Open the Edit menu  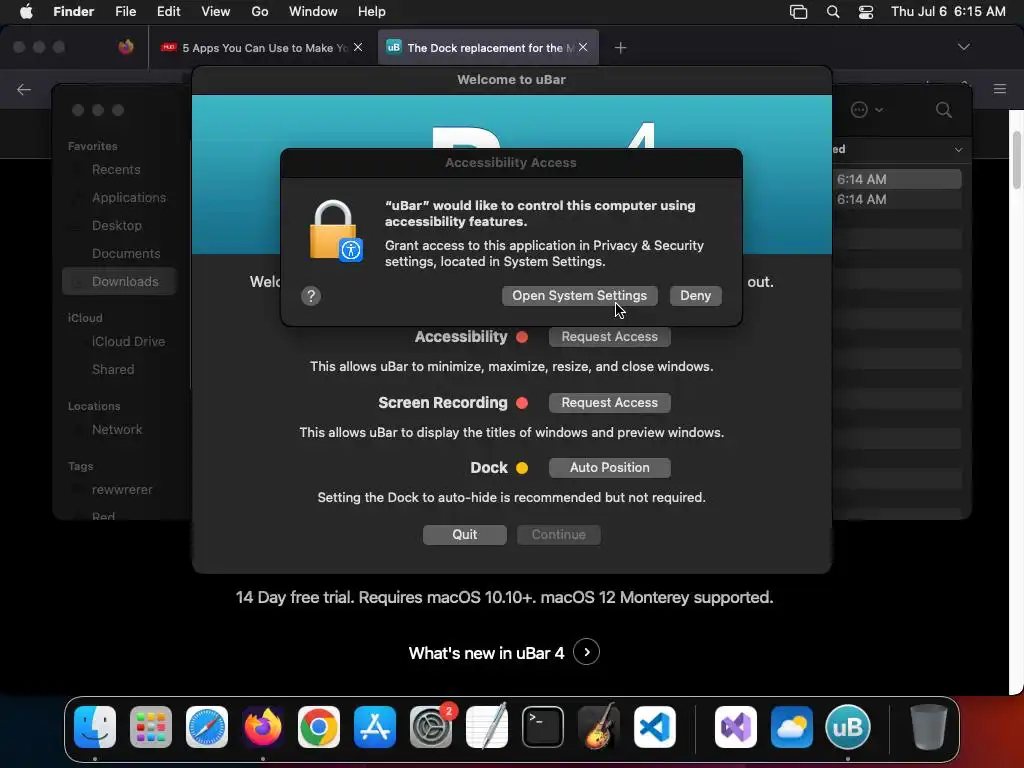point(168,12)
